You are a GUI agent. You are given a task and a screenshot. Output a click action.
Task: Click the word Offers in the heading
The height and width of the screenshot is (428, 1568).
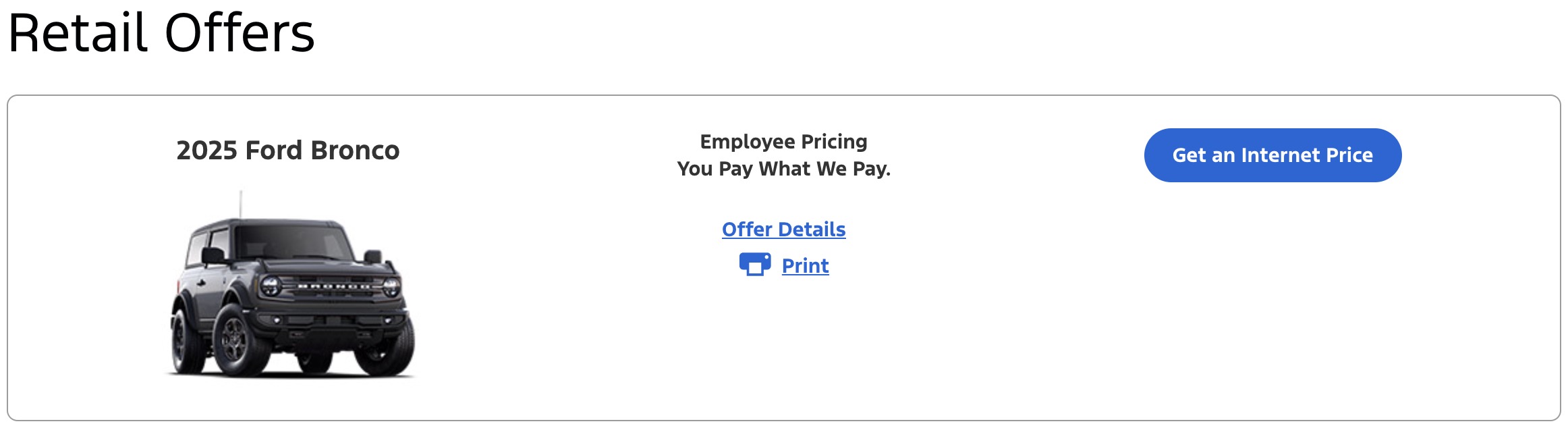[240, 32]
